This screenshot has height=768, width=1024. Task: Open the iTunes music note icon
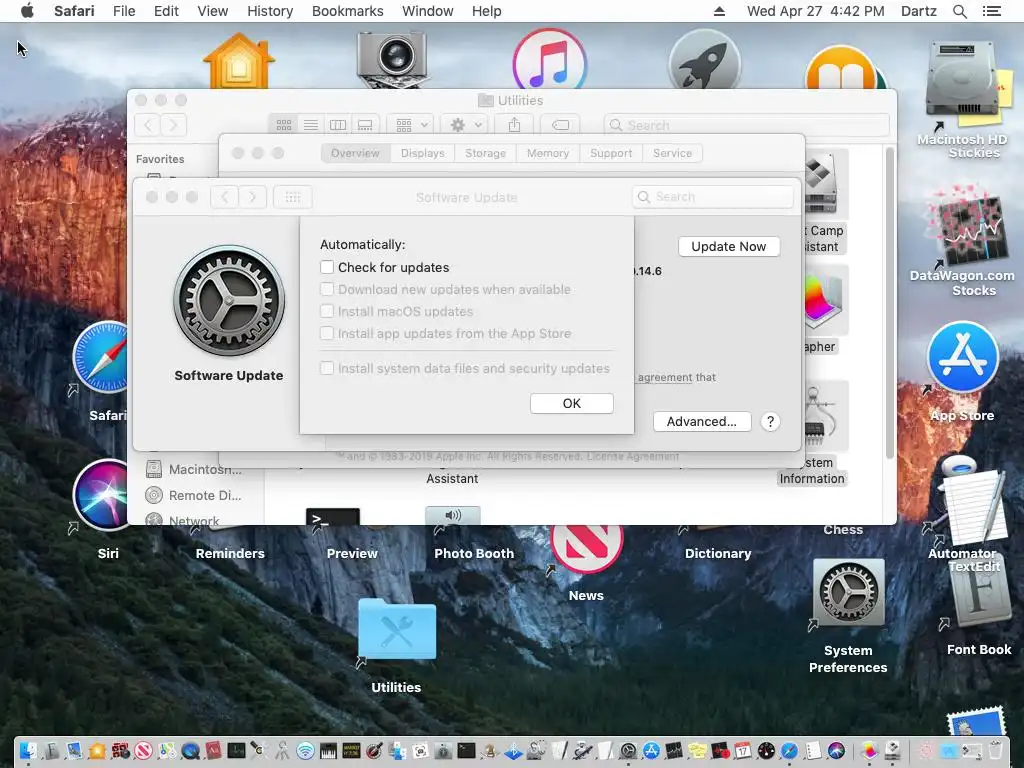click(x=550, y=60)
